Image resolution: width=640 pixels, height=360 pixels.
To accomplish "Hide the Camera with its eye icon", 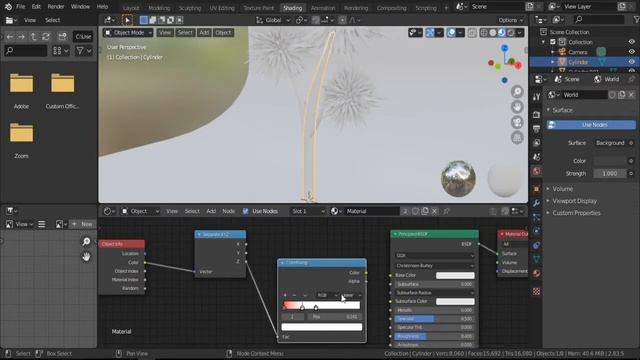I will [631, 52].
